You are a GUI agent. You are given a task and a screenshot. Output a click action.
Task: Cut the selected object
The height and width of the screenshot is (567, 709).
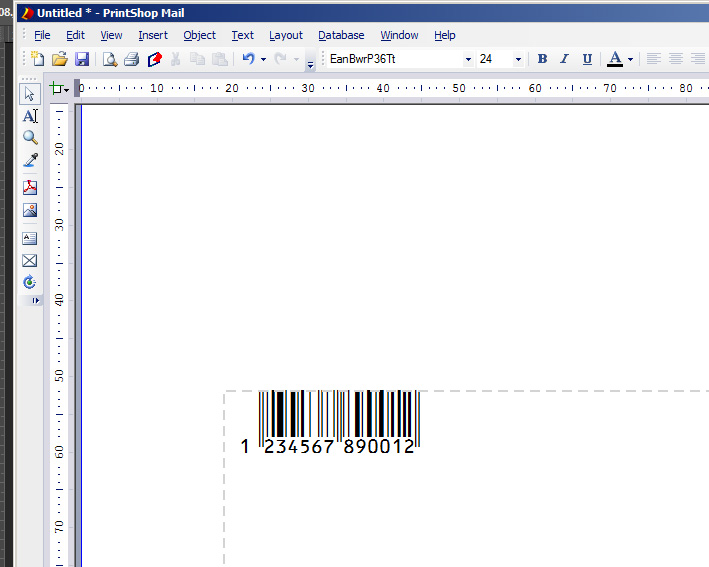(x=175, y=59)
